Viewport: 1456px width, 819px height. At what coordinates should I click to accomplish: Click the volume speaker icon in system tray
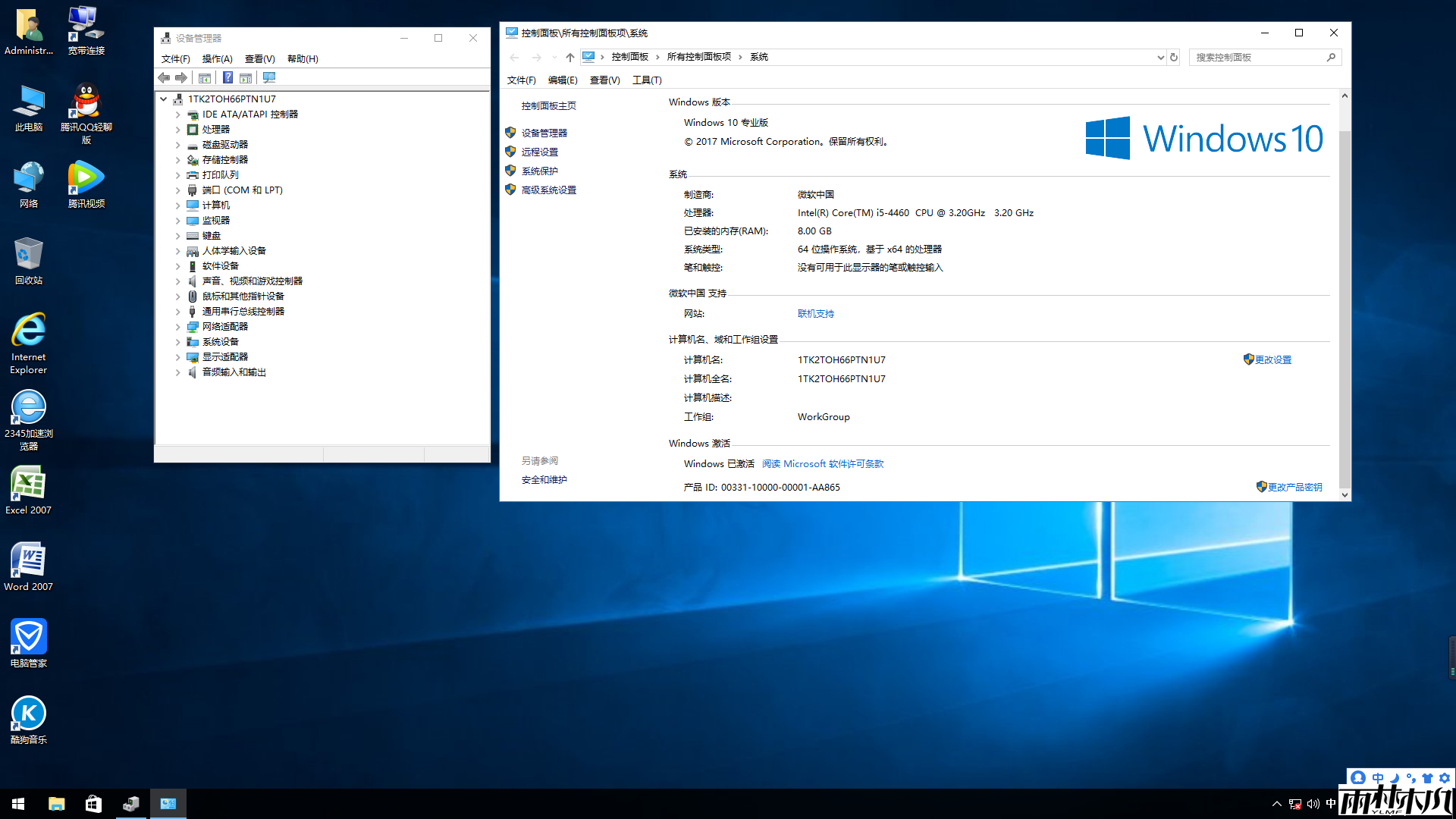[1311, 803]
